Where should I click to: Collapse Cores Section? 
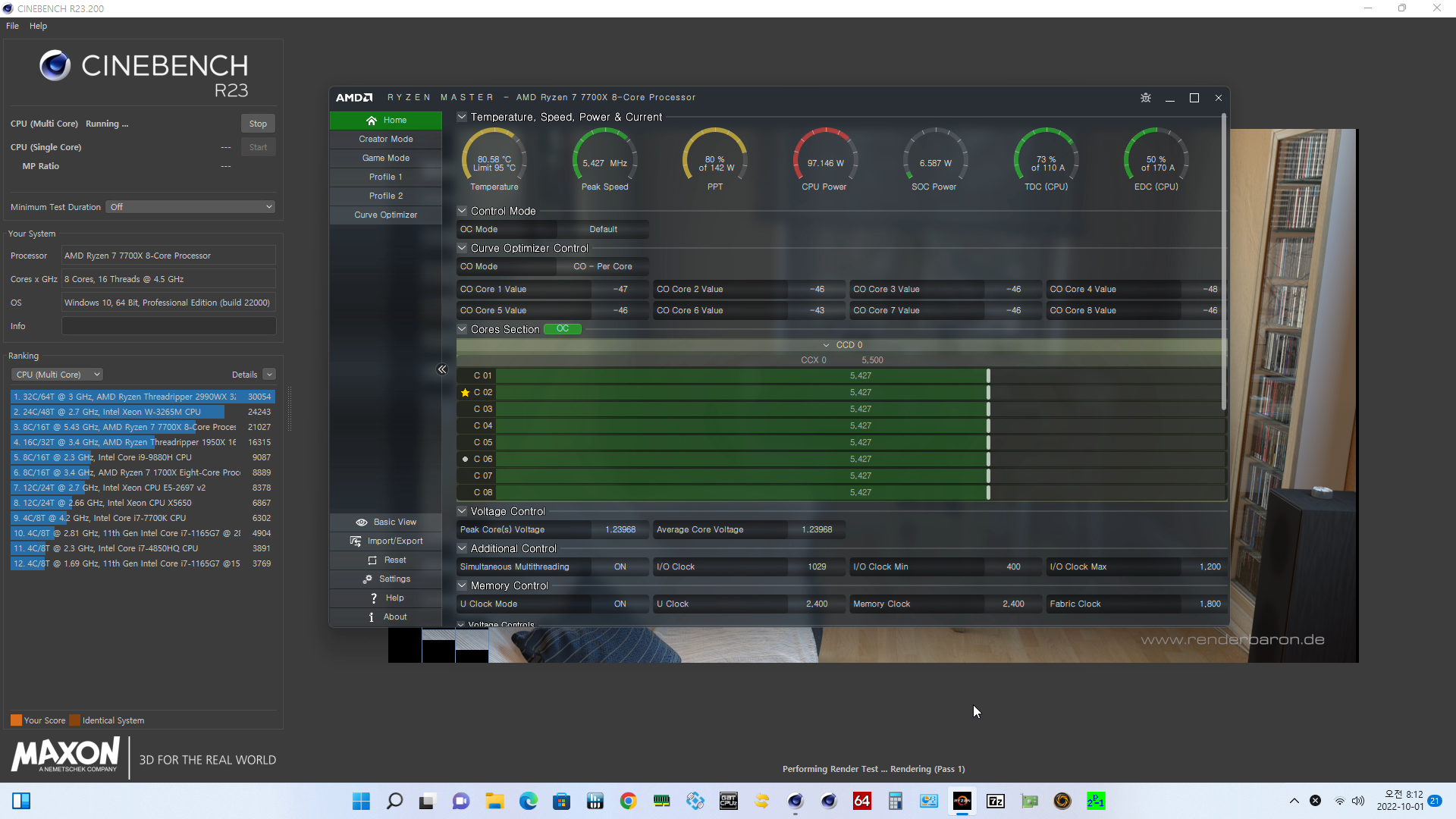point(462,329)
